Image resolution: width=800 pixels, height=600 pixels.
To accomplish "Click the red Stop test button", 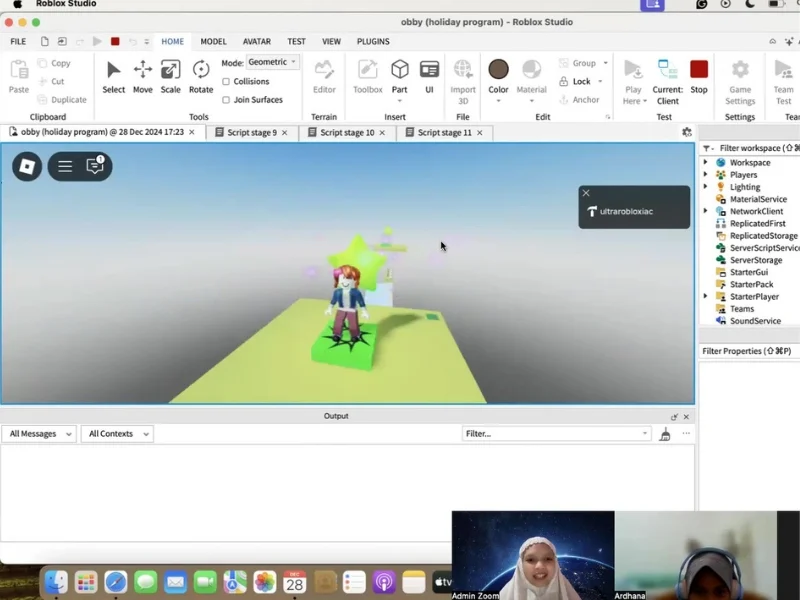I will point(699,69).
